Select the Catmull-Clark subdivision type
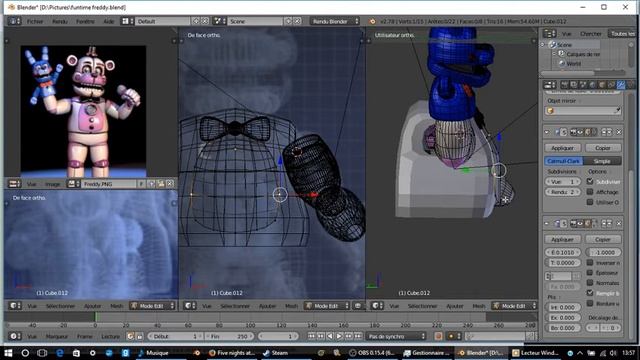 coord(563,161)
